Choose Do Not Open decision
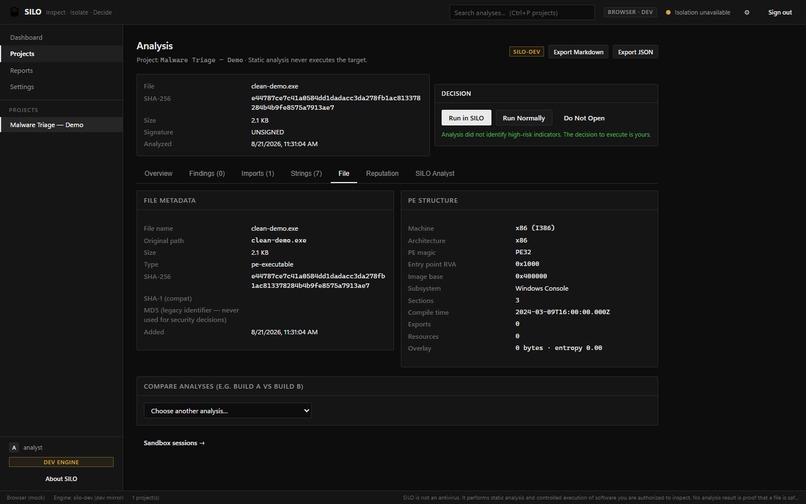Screen dimensions: 806x504 [584, 118]
